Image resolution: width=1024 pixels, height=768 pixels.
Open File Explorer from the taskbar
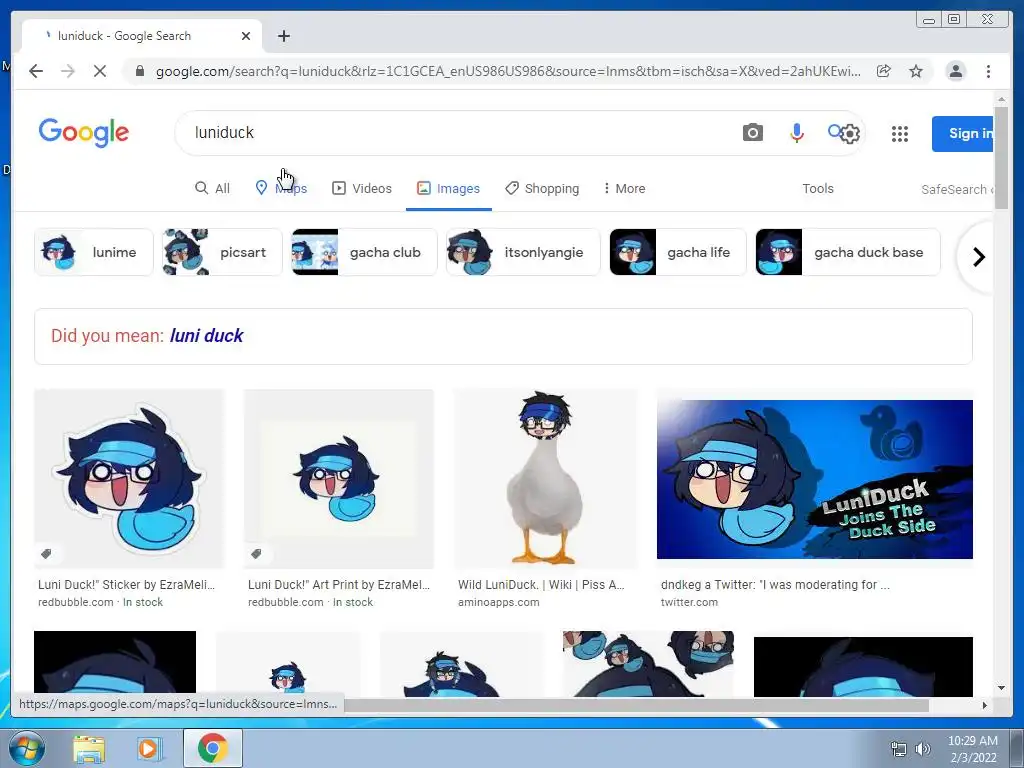pos(89,748)
